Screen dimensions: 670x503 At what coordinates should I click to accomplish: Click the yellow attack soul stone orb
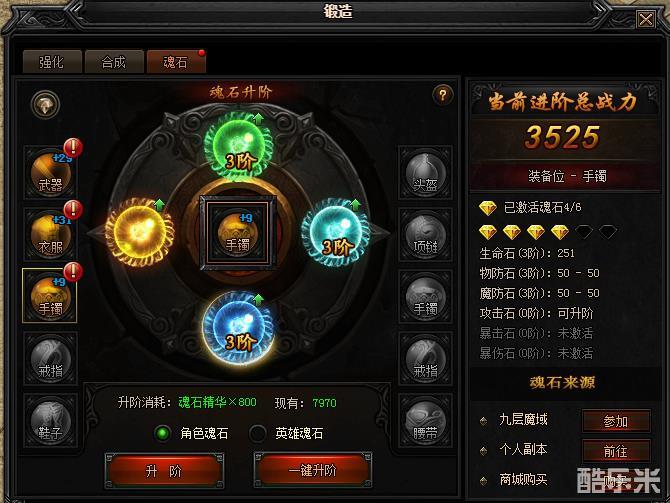[x=139, y=232]
